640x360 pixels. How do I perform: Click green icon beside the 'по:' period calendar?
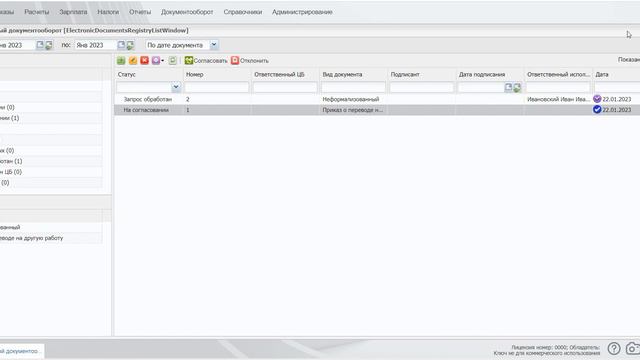(130, 45)
